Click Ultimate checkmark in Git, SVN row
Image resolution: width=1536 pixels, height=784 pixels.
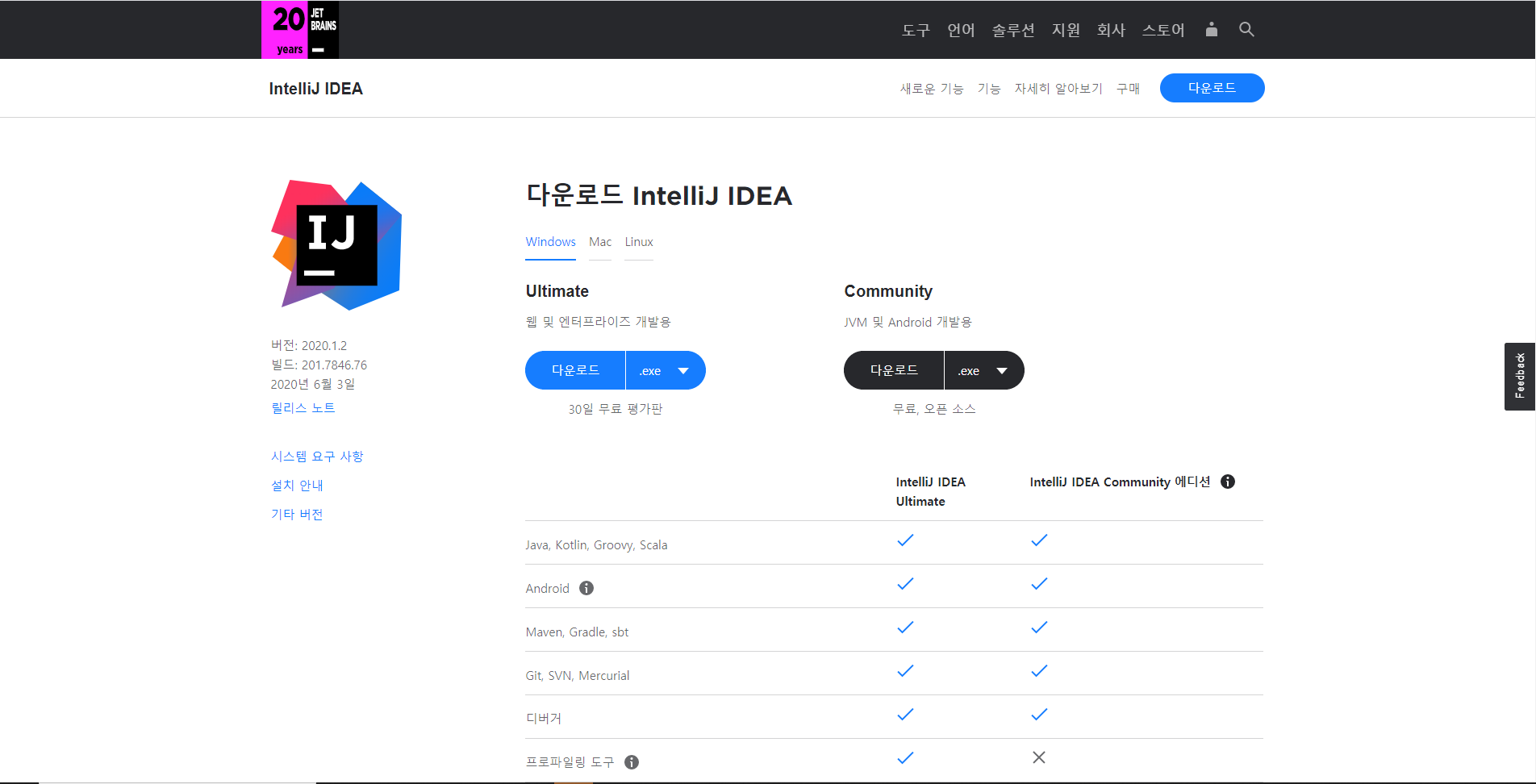tap(905, 671)
